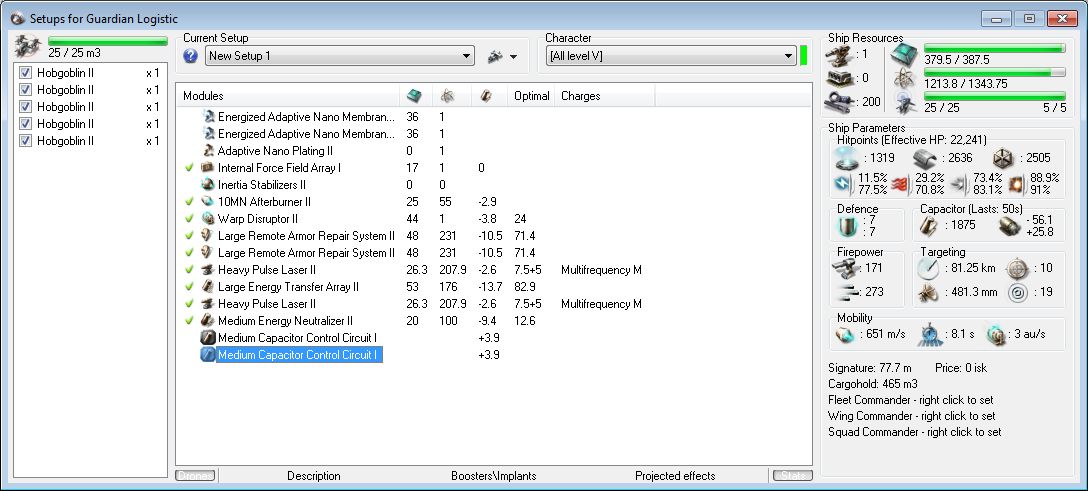Click the armor hitpoints icon showing 2636

tap(924, 158)
